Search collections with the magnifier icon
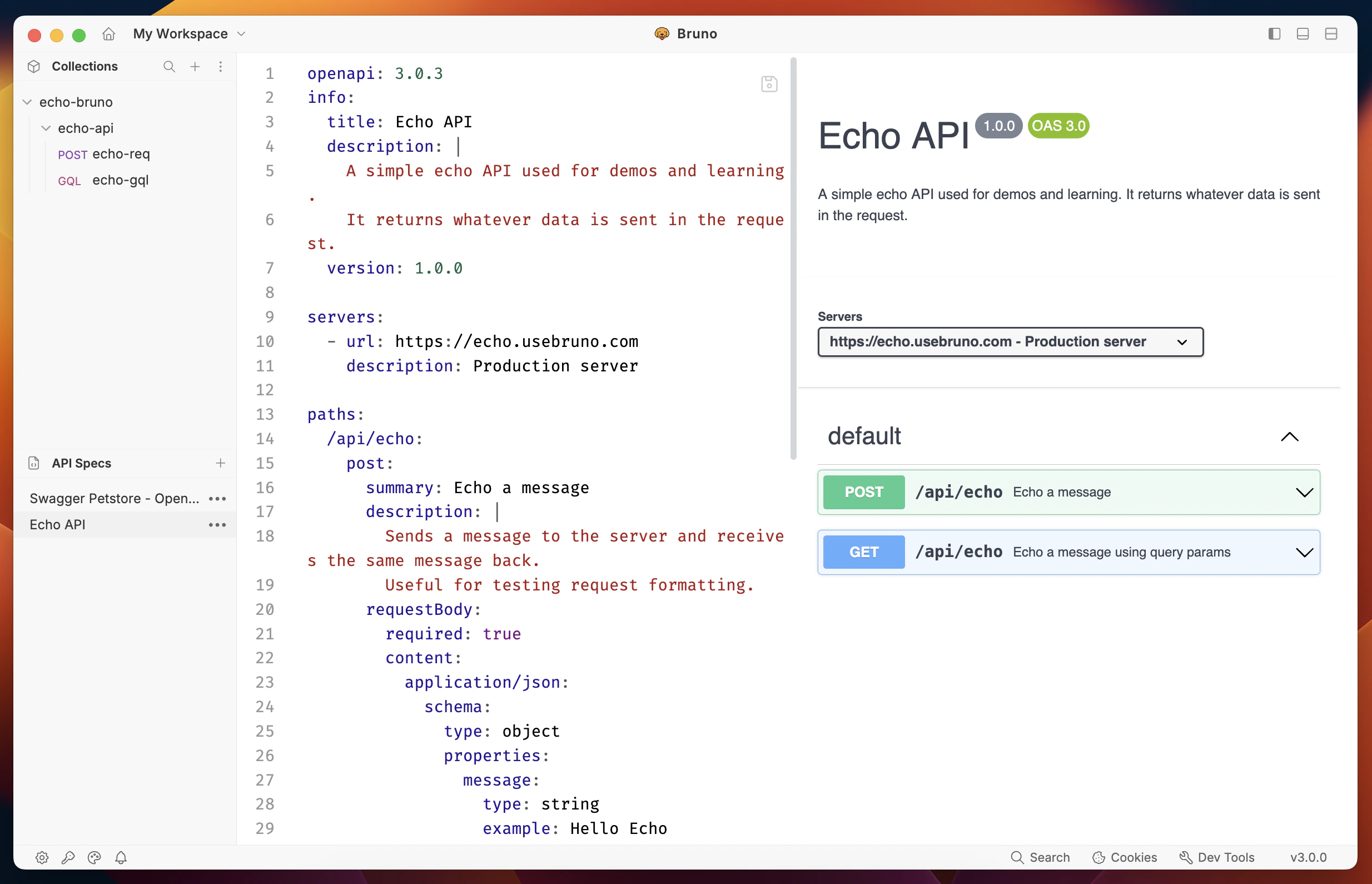 [x=170, y=67]
